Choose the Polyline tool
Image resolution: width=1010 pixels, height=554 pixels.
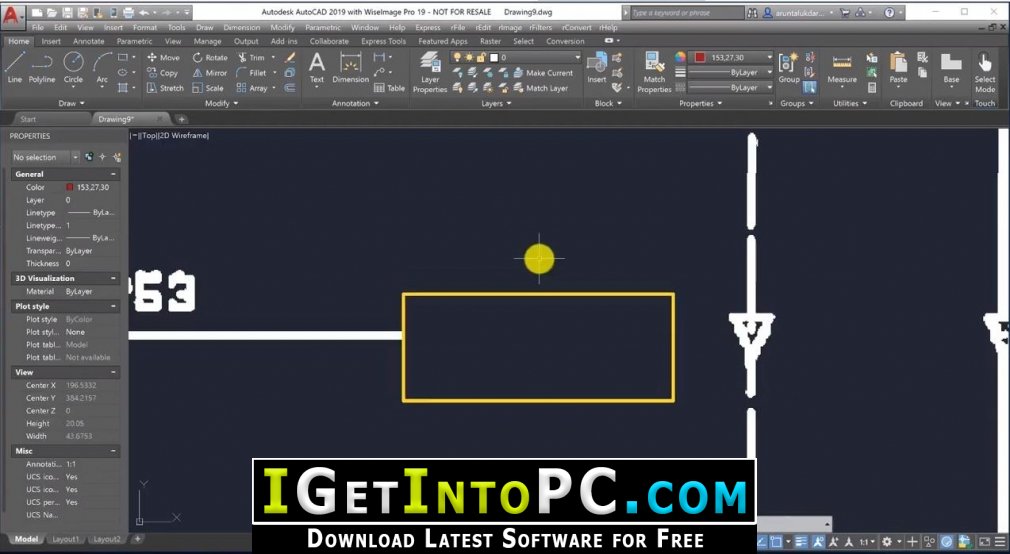[42, 68]
